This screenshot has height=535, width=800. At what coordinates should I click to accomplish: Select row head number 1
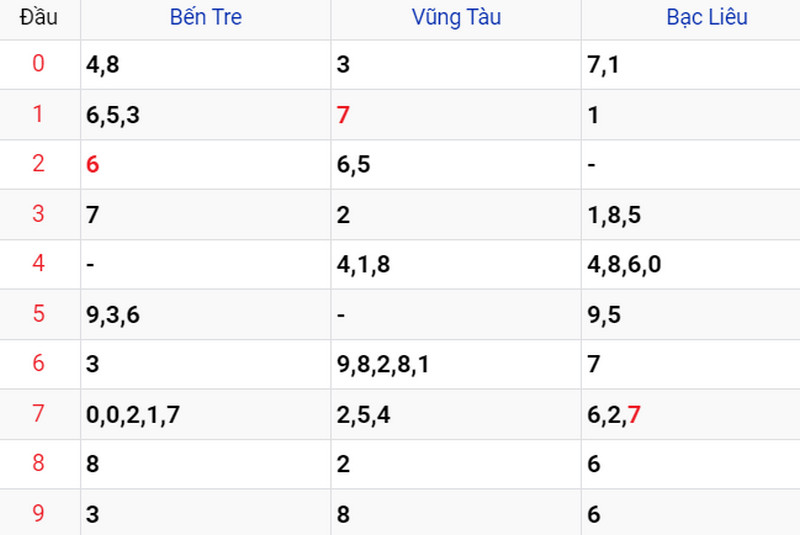[x=38, y=113]
